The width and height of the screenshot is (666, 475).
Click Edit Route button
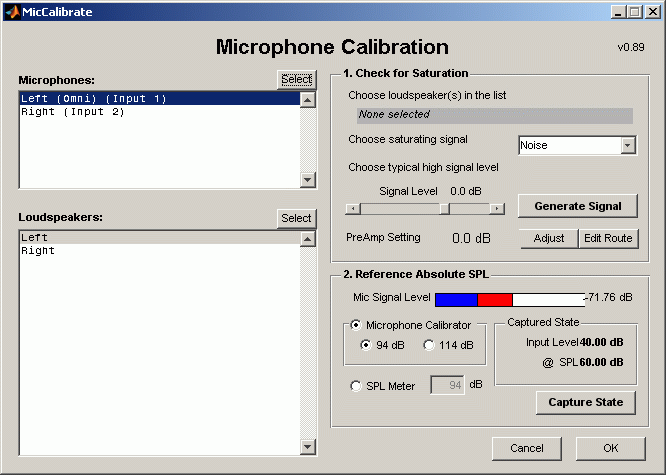click(x=608, y=238)
